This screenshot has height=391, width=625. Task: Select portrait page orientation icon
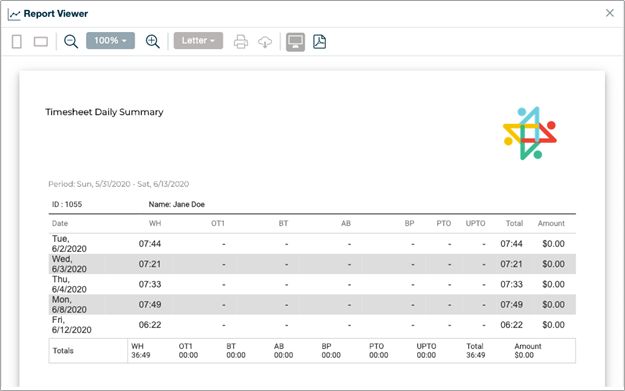(x=17, y=41)
